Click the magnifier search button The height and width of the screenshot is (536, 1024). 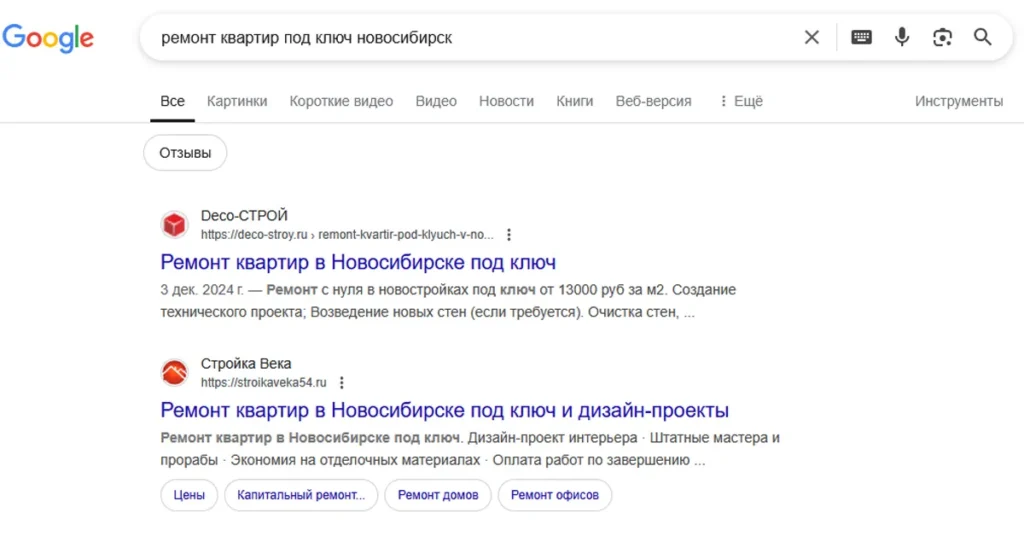(982, 37)
